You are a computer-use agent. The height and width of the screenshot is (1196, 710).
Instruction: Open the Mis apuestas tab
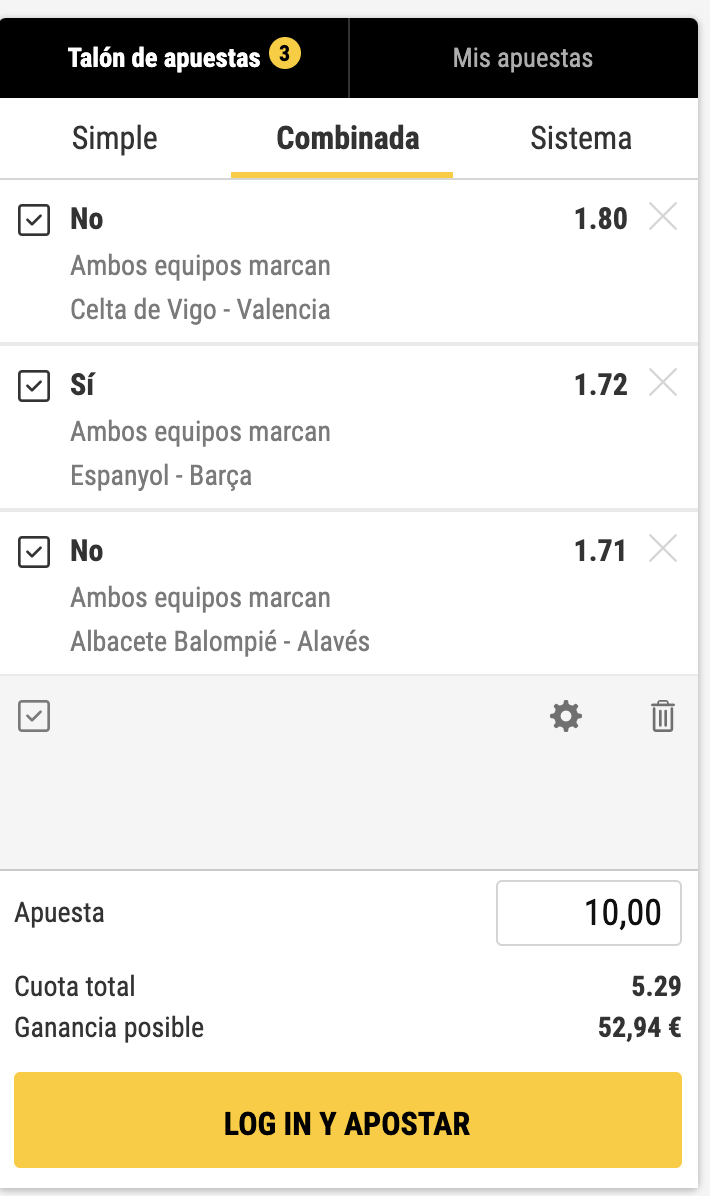[522, 57]
